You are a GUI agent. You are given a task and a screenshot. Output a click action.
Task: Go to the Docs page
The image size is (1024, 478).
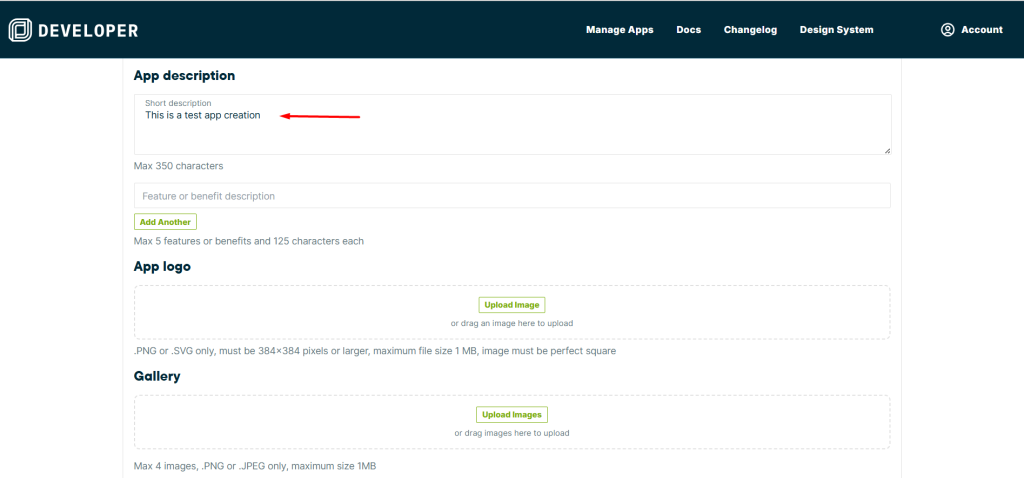[688, 30]
